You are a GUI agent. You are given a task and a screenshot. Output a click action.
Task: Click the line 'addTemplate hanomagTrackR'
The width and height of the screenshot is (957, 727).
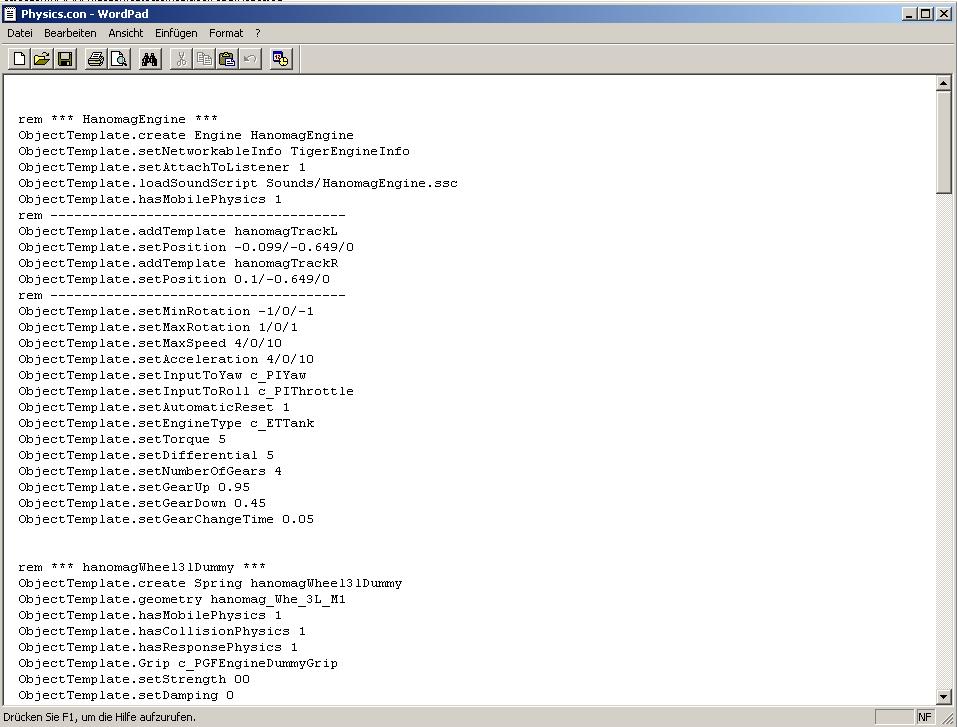point(178,263)
